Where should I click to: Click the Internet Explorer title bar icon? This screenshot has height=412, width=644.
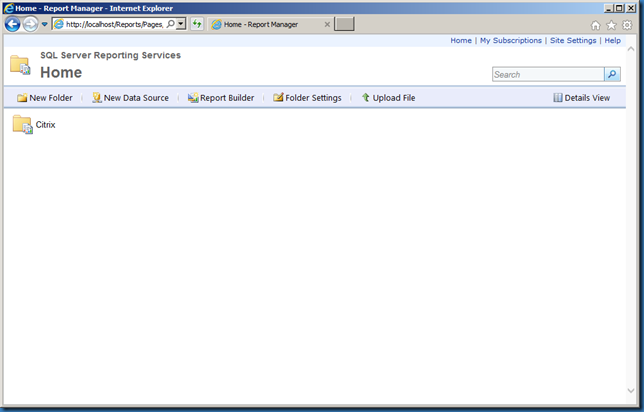click(8, 8)
